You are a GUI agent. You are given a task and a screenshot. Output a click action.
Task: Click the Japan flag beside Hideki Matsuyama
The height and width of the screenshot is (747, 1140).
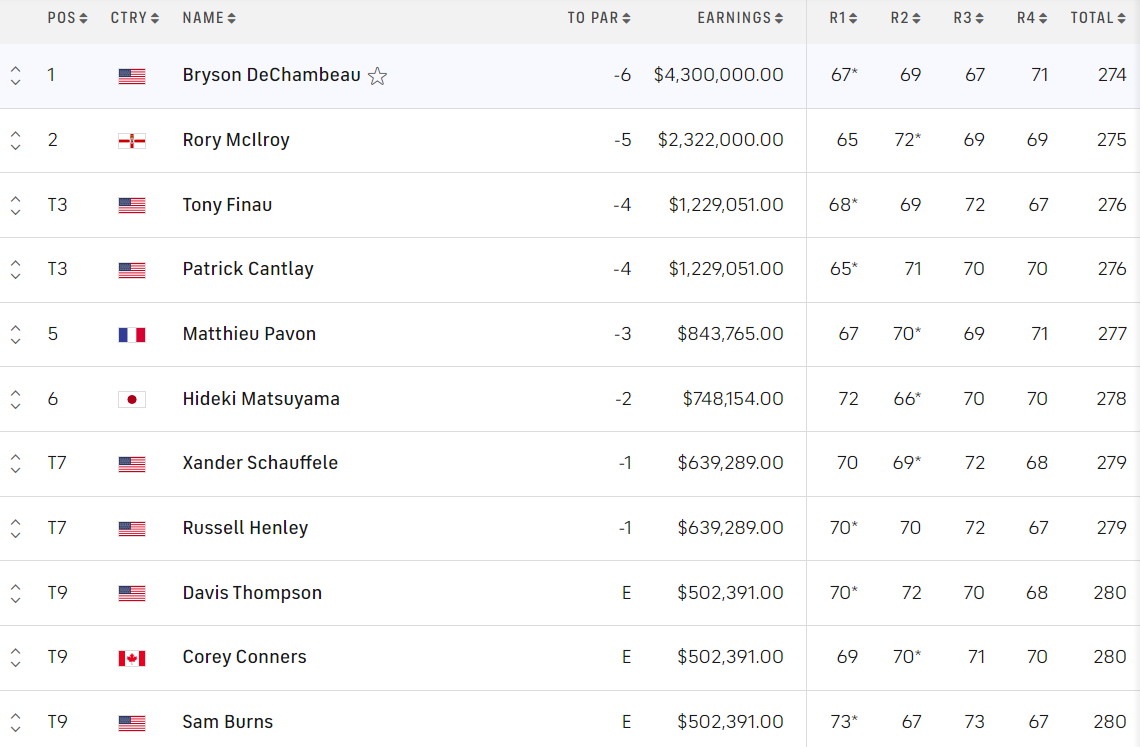[x=132, y=399]
